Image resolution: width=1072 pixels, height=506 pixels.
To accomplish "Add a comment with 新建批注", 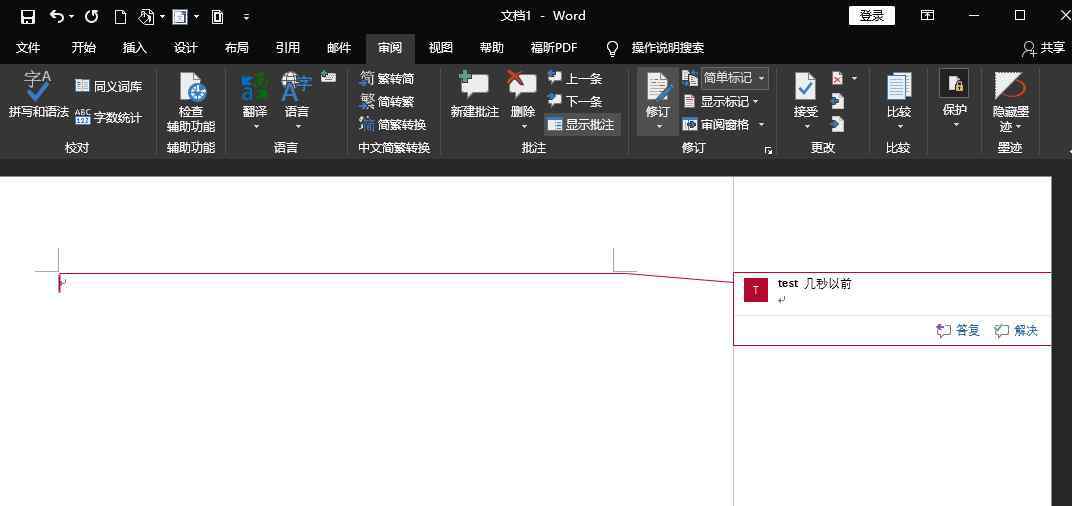I will (474, 96).
